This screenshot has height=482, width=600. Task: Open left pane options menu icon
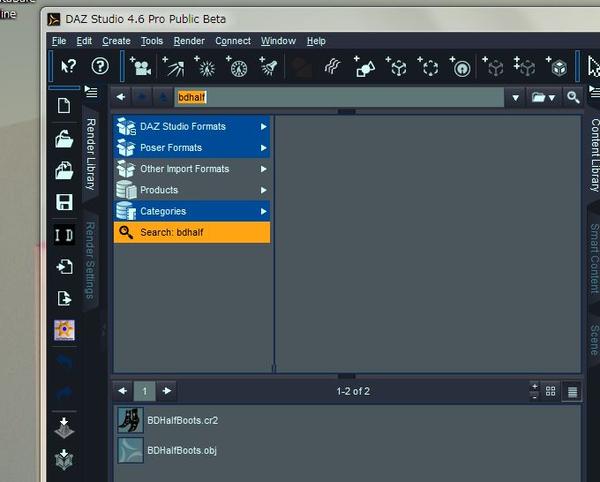tap(91, 92)
